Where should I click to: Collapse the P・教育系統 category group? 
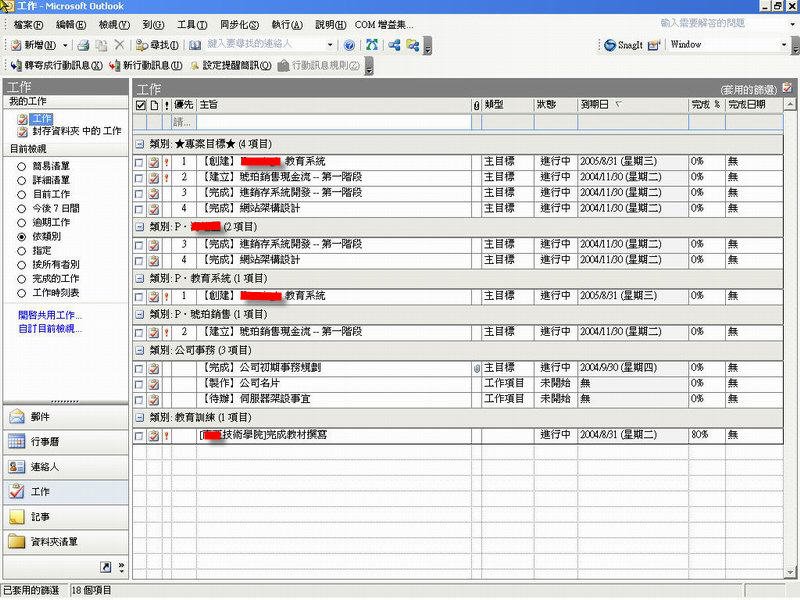pyautogui.click(x=139, y=279)
